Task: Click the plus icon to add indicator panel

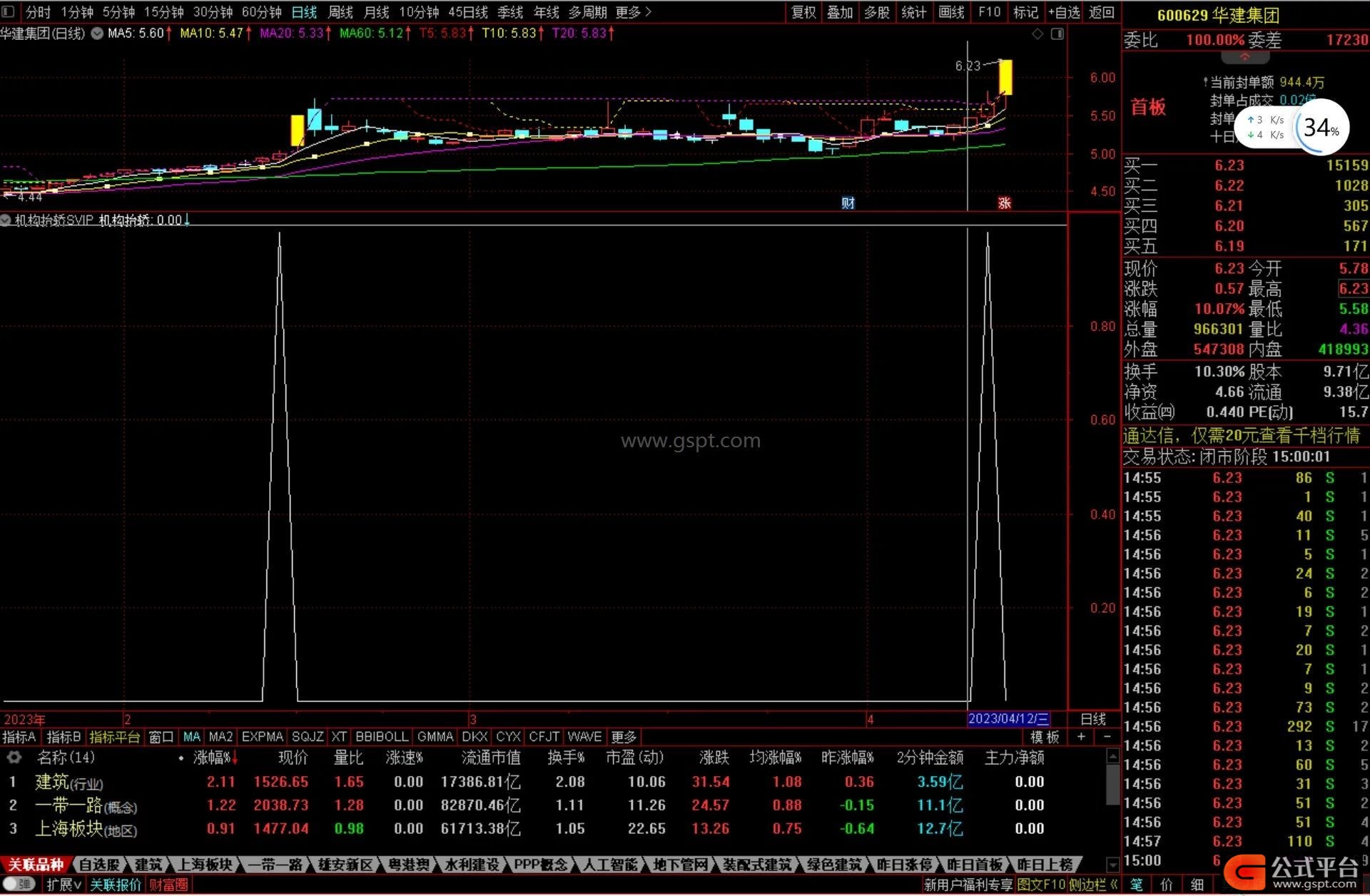Action: [x=1081, y=737]
